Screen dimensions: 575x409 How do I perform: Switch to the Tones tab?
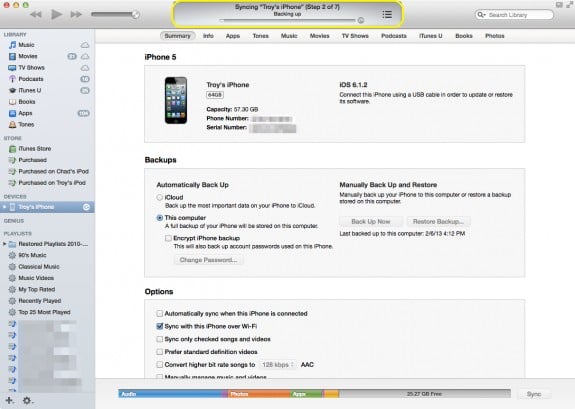click(x=261, y=36)
